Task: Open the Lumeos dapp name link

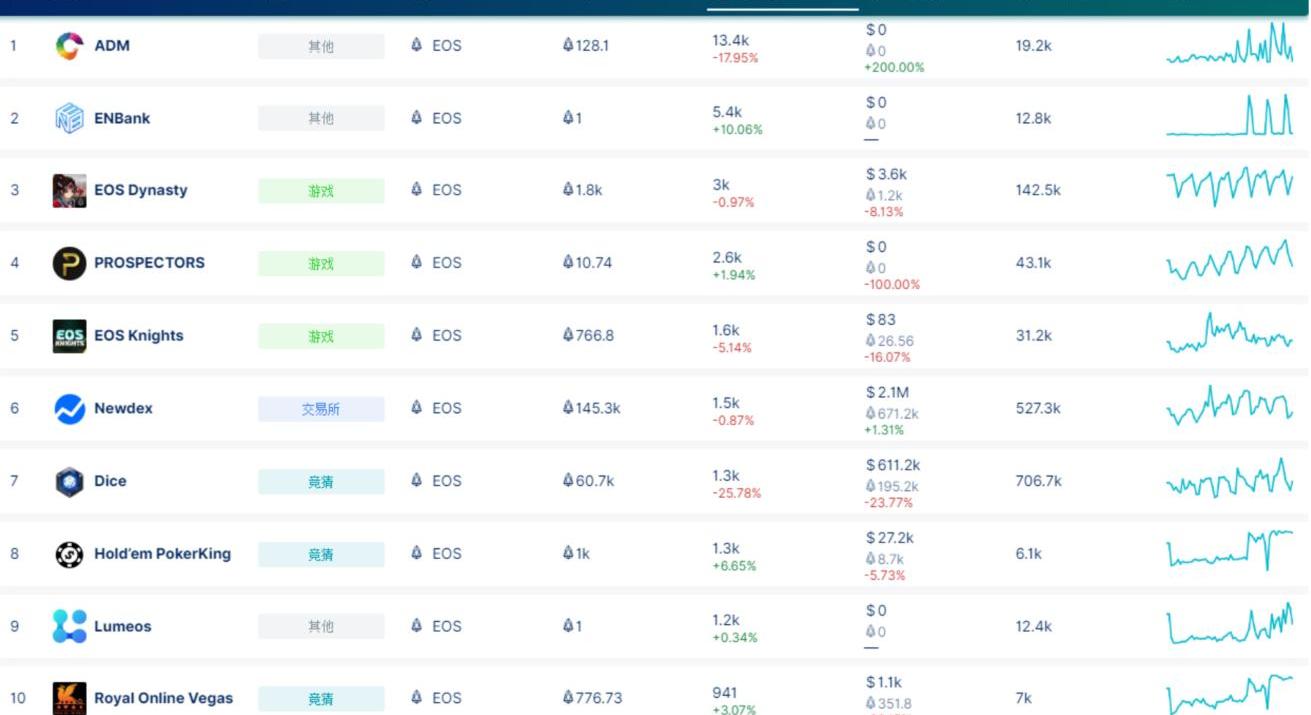Action: pyautogui.click(x=122, y=626)
